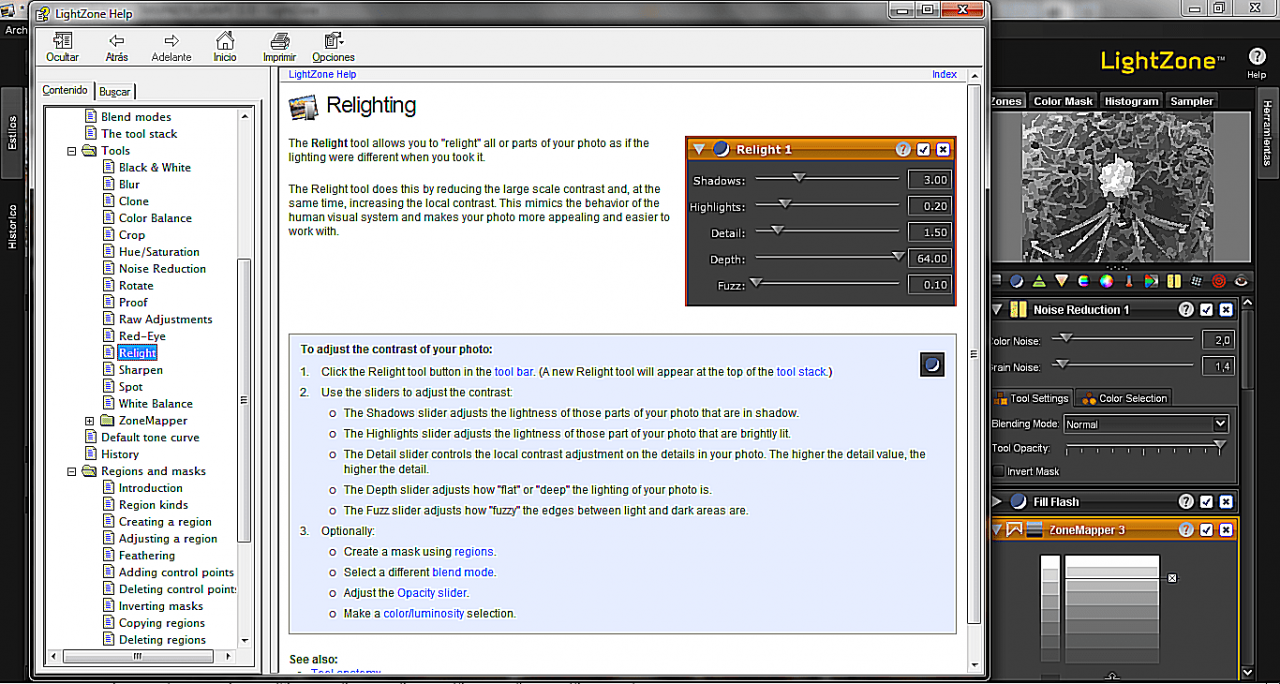
Task: Select the Blur tool icon
Action: [x=1062, y=281]
